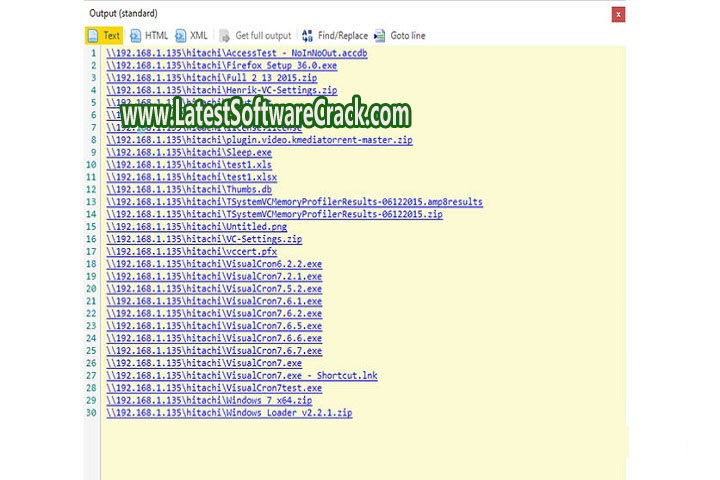
Task: Open the Windows Loader v2.2.1.zip link
Action: coord(229,412)
